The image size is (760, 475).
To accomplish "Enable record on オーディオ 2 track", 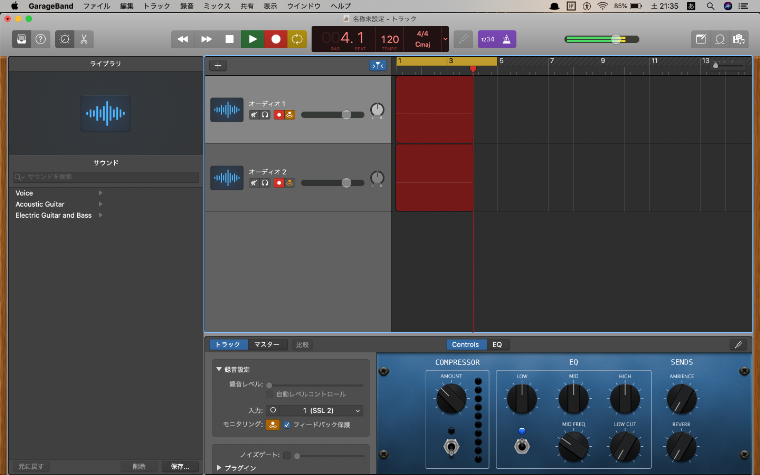I will 278,182.
